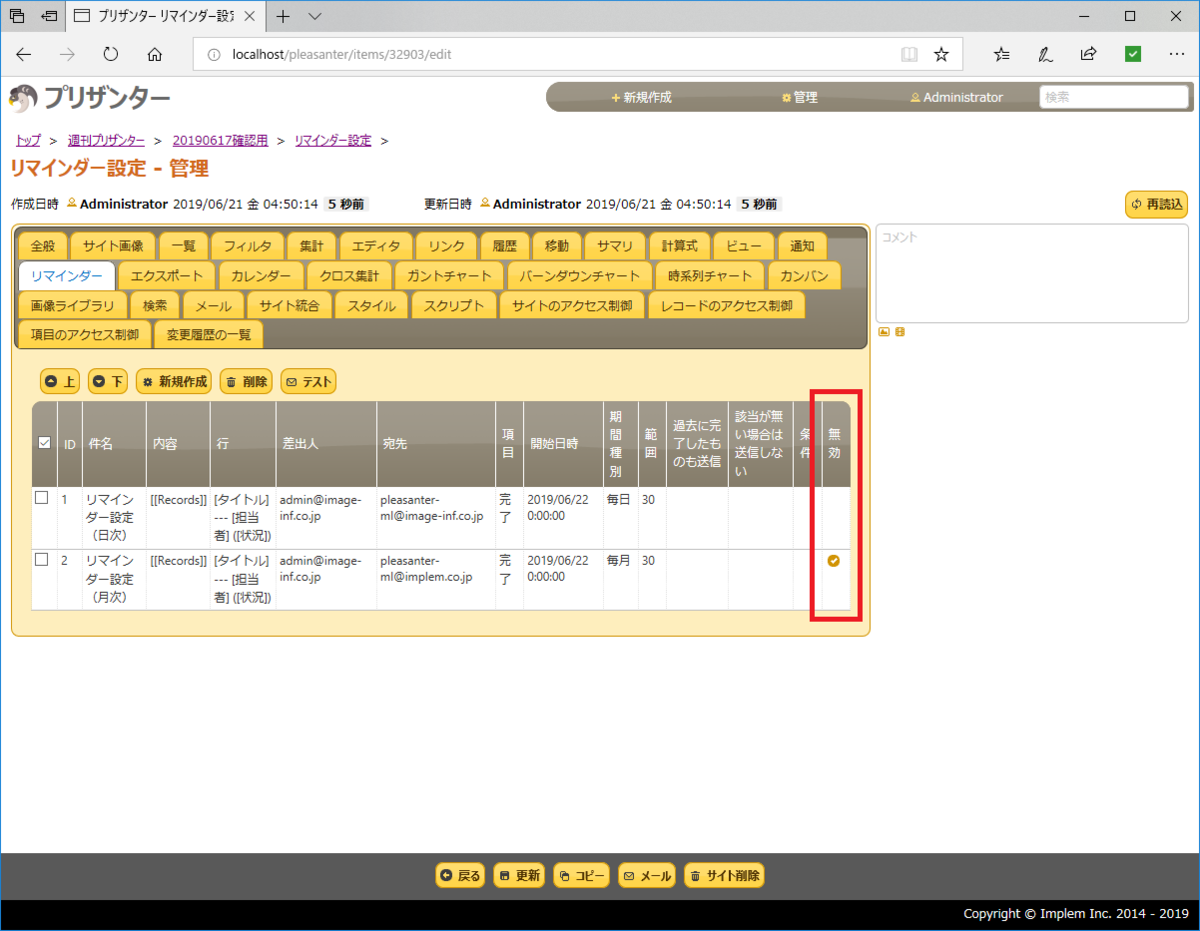Refresh the page with the browser reload icon

coord(110,54)
